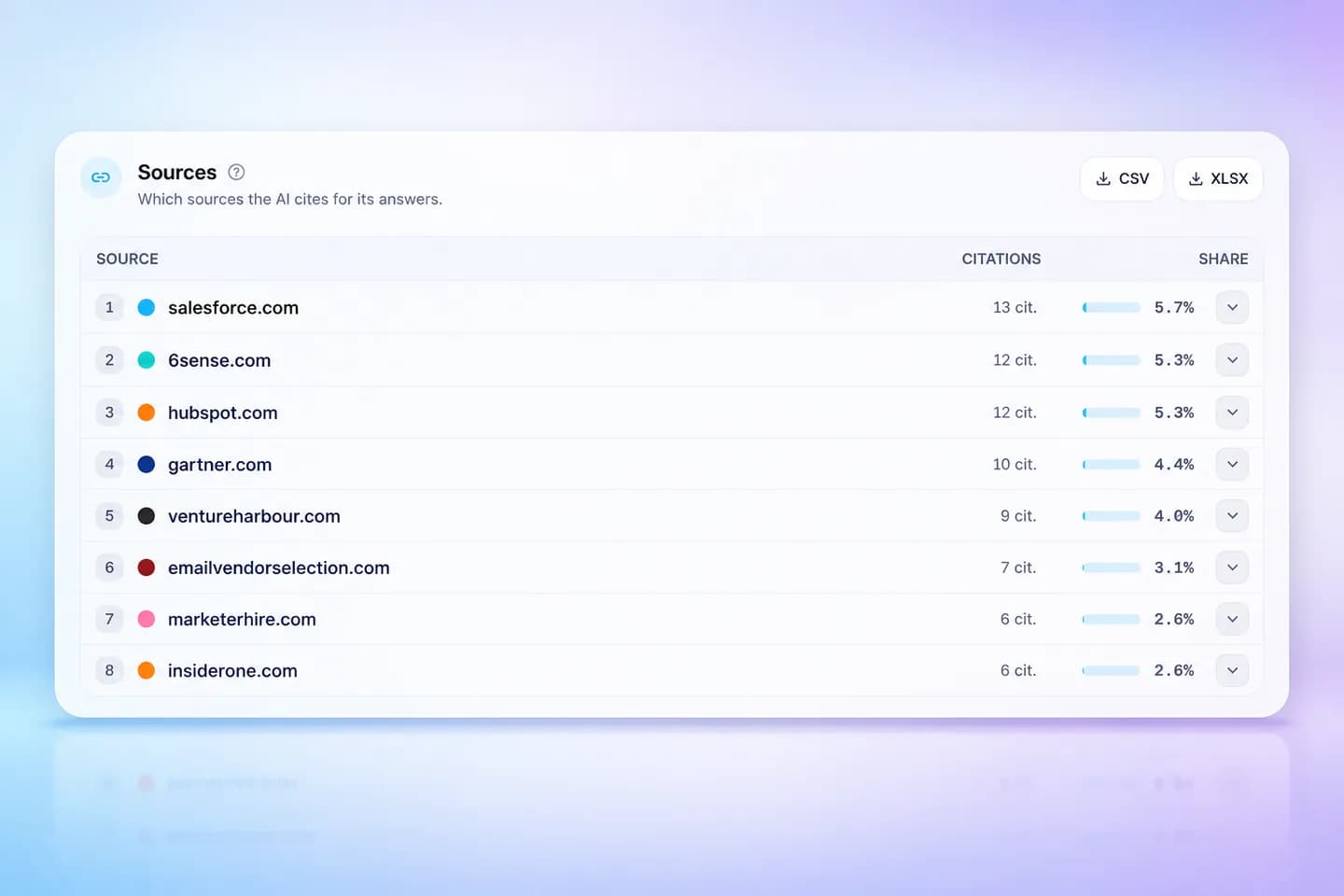Image resolution: width=1344 pixels, height=896 pixels.
Task: Click the insiderone.com share bar
Action: click(1111, 670)
